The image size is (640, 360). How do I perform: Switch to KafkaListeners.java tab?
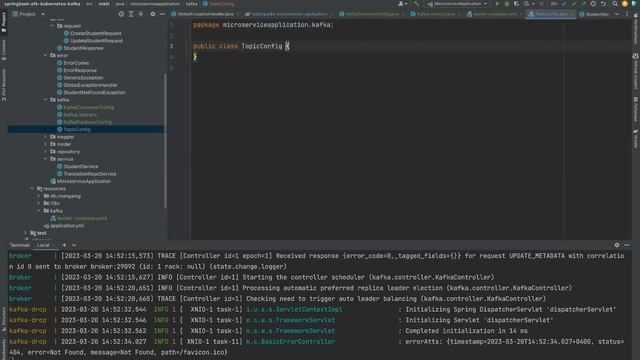pos(436,14)
